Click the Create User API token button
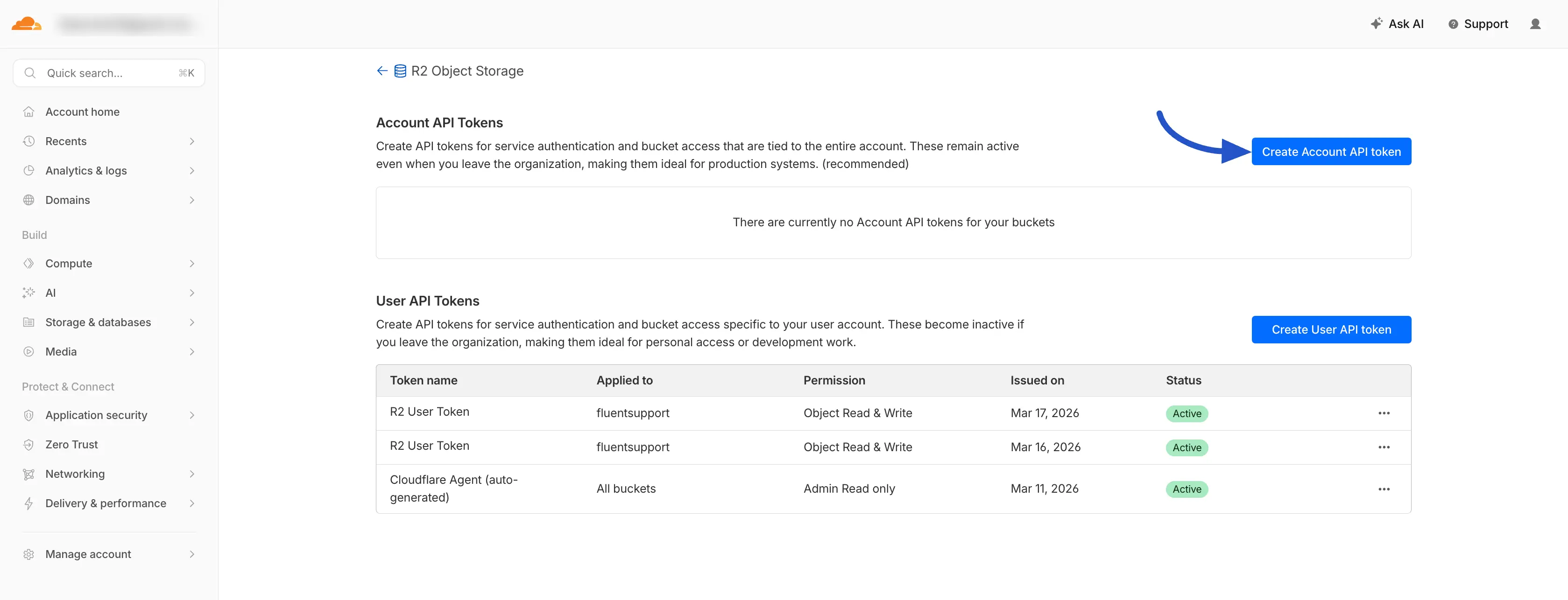The height and width of the screenshot is (600, 1568). tap(1331, 329)
